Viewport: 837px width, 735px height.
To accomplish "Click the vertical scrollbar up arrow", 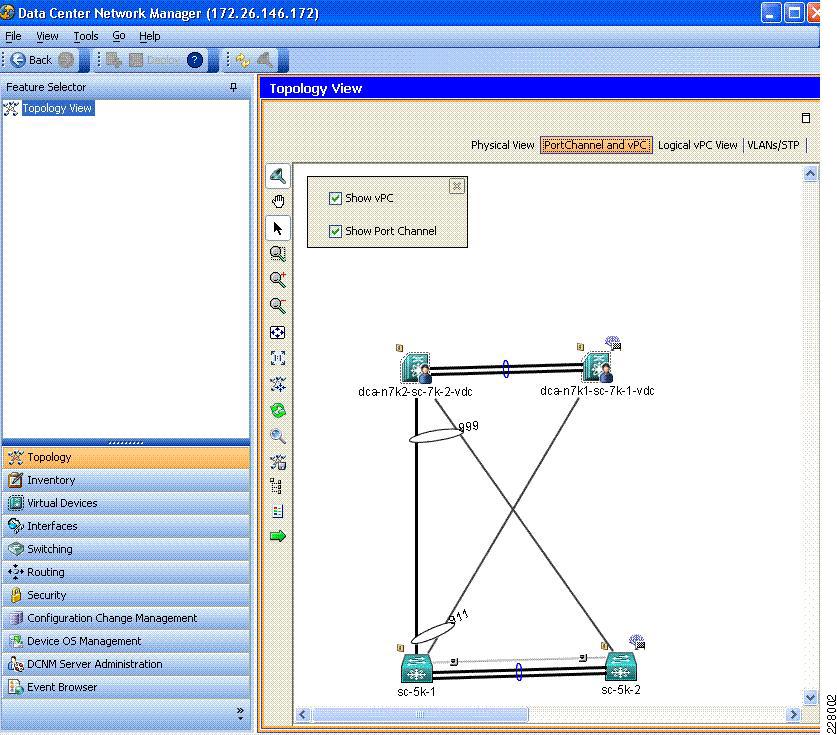I will click(810, 173).
